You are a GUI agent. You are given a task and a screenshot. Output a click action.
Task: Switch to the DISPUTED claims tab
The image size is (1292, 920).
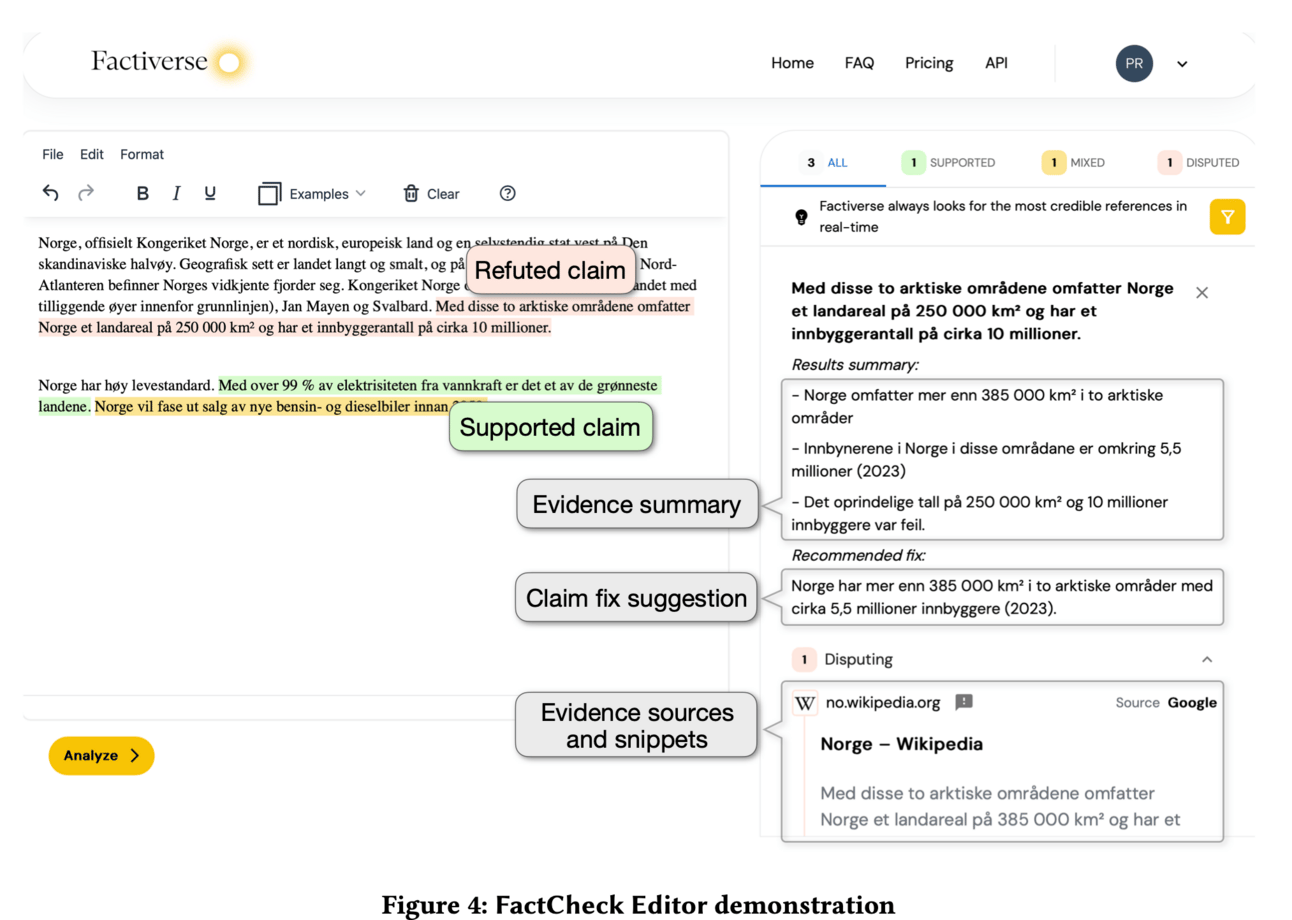[1198, 162]
